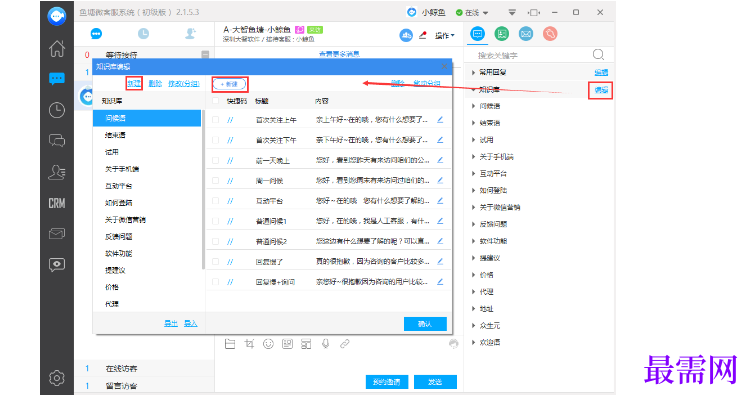Click the magnifier search icon in the right panel
This screenshot has width=756, height=401.
tap(598, 55)
